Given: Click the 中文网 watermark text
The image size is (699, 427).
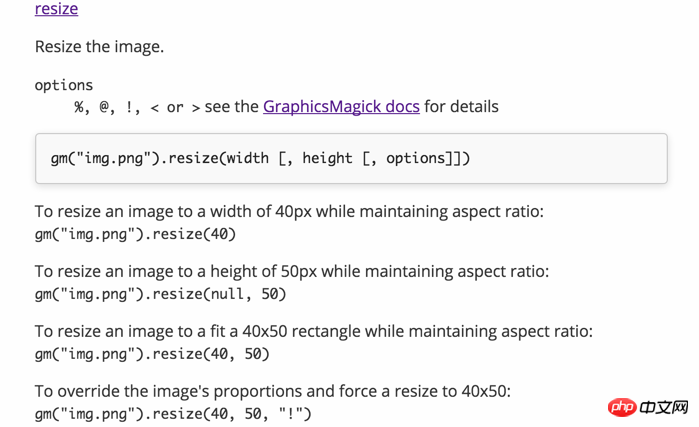Looking at the screenshot, I should click(663, 408).
